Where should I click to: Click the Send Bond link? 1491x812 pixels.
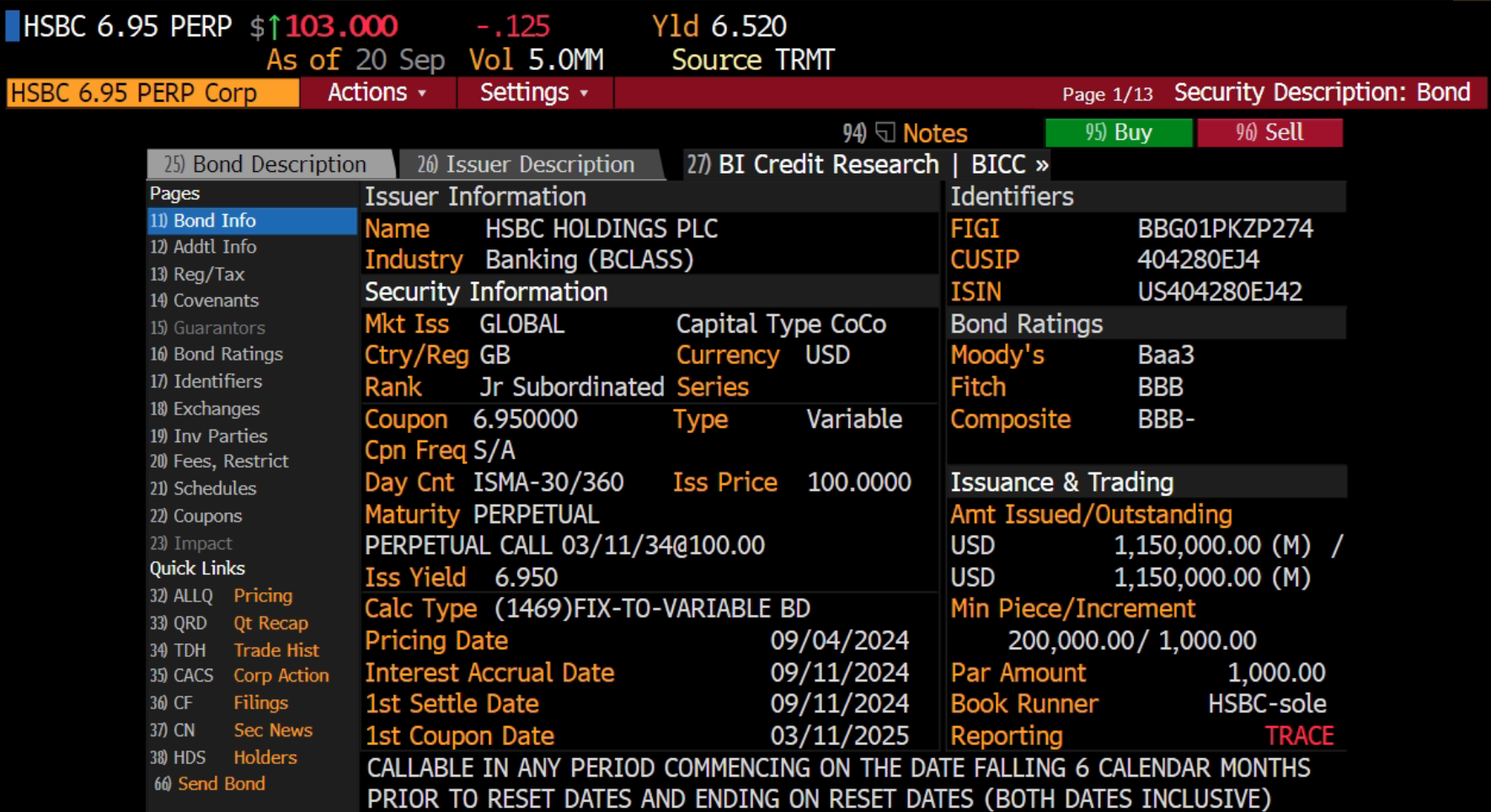click(210, 783)
